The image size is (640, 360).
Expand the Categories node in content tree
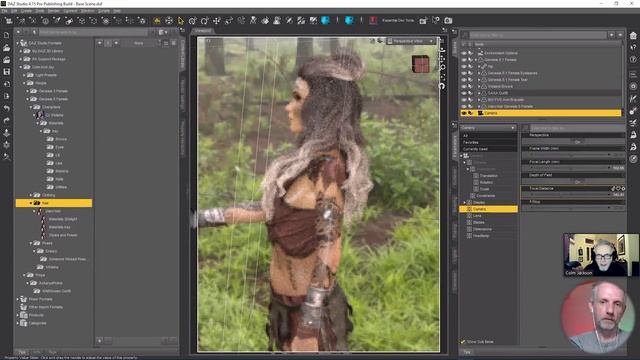coord(18,323)
